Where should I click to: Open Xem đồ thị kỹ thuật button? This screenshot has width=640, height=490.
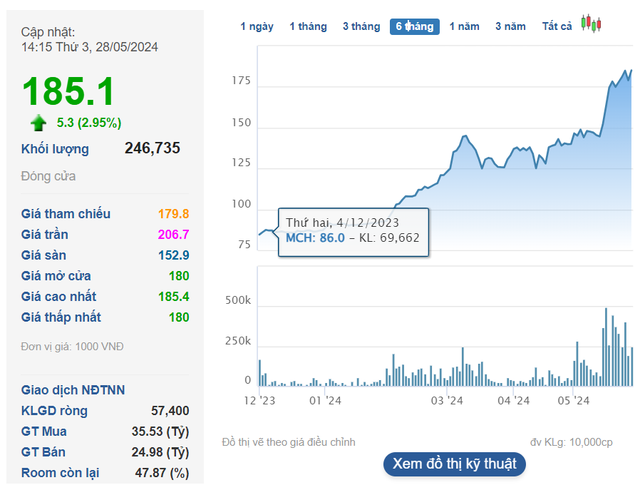pos(454,464)
